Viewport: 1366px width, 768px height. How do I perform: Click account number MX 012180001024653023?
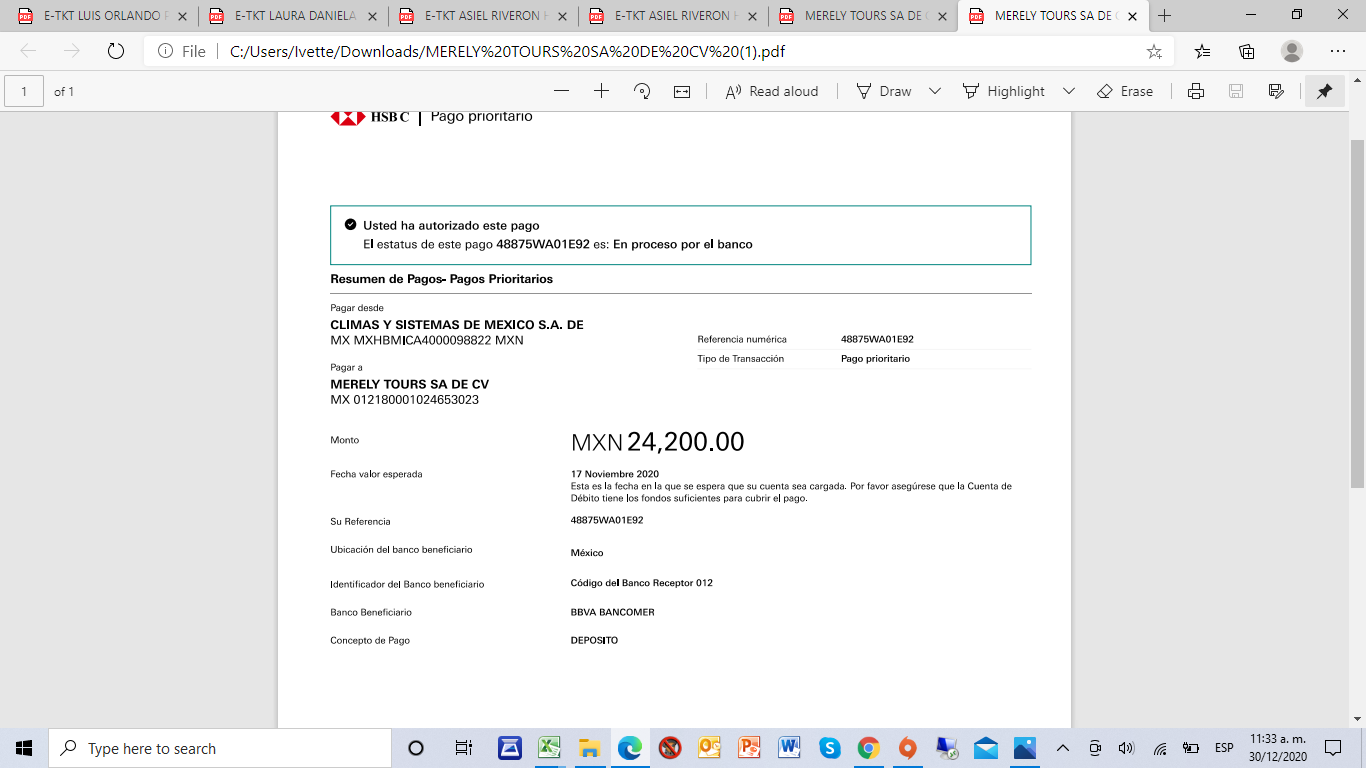click(x=404, y=400)
